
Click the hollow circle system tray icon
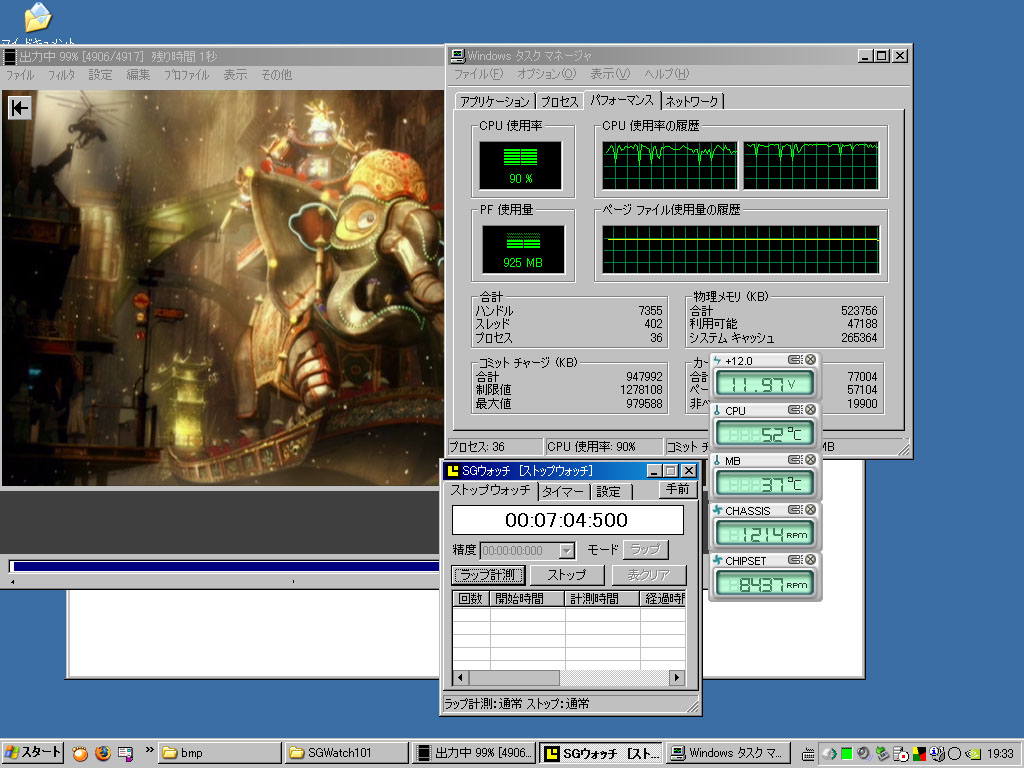[x=955, y=754]
